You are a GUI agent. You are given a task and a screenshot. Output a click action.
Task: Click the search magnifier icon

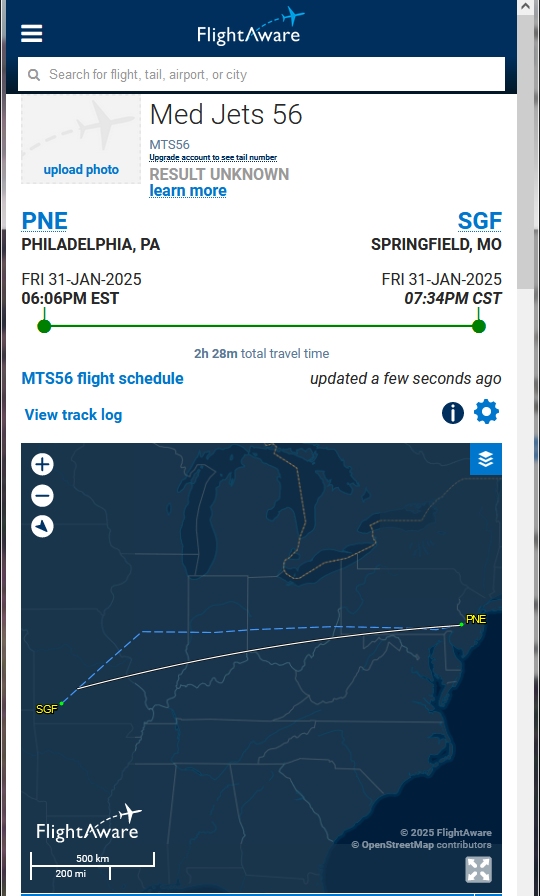tap(34, 75)
